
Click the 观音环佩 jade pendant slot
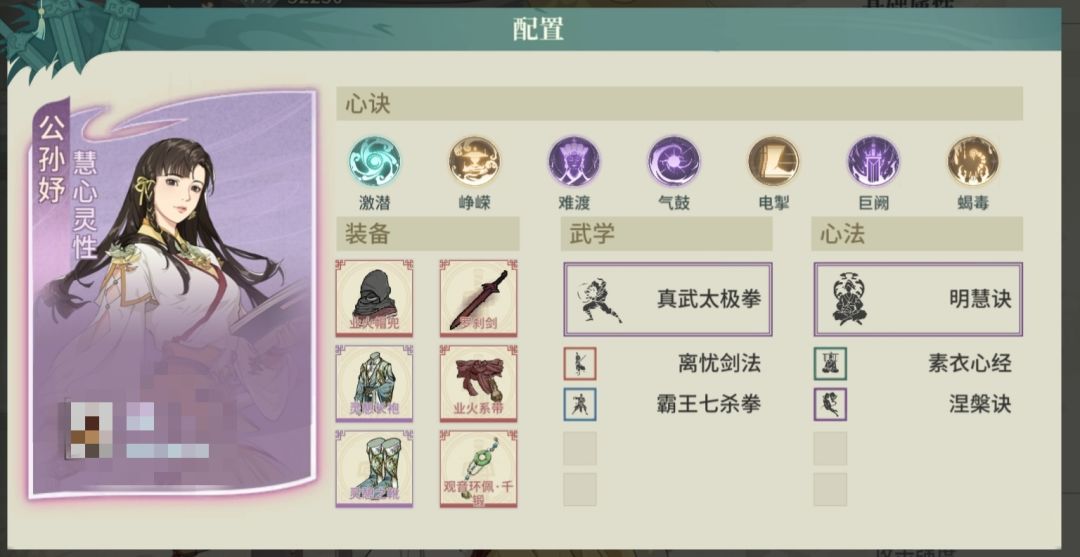tap(479, 469)
